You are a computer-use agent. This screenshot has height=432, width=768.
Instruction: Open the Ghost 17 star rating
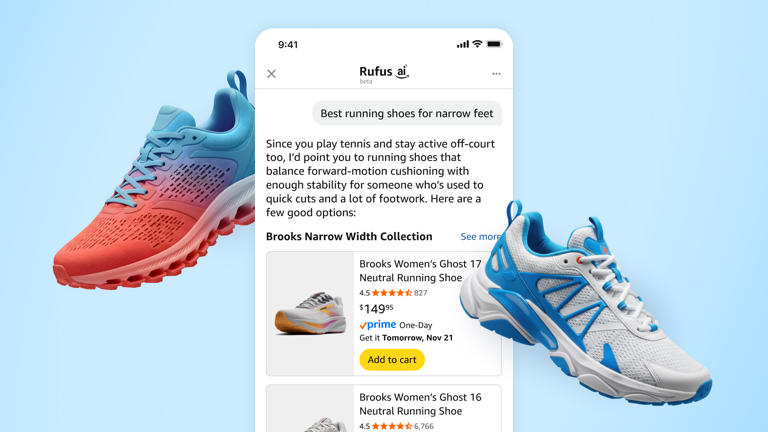click(x=393, y=293)
